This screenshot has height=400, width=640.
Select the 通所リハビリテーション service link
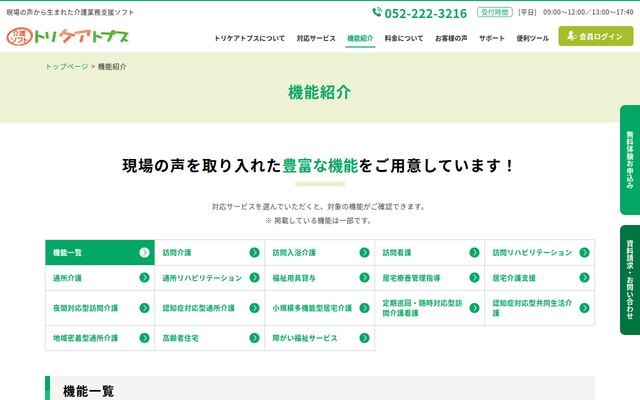[210, 278]
